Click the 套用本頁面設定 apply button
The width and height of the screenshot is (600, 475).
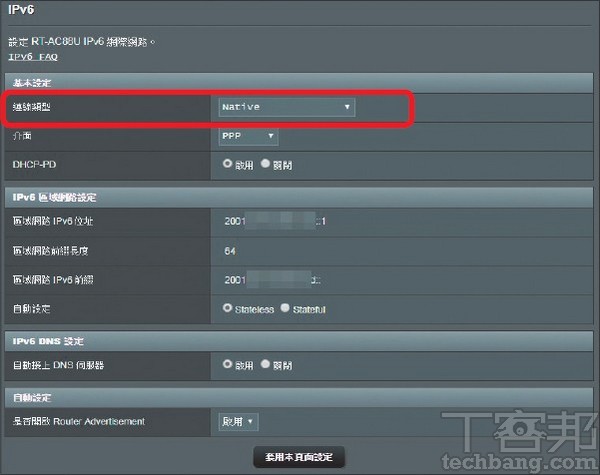tap(300, 457)
